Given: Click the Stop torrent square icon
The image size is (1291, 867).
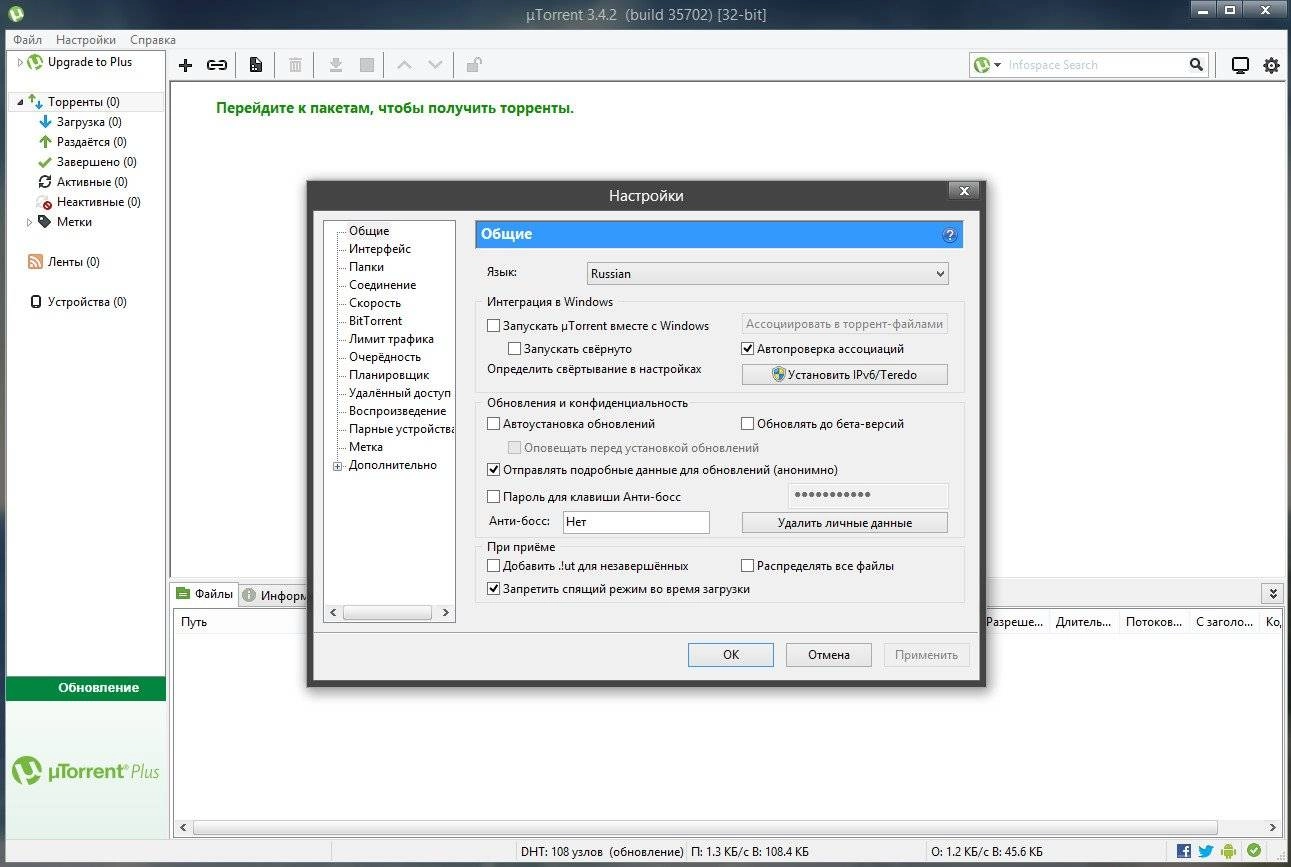Looking at the screenshot, I should [x=367, y=65].
